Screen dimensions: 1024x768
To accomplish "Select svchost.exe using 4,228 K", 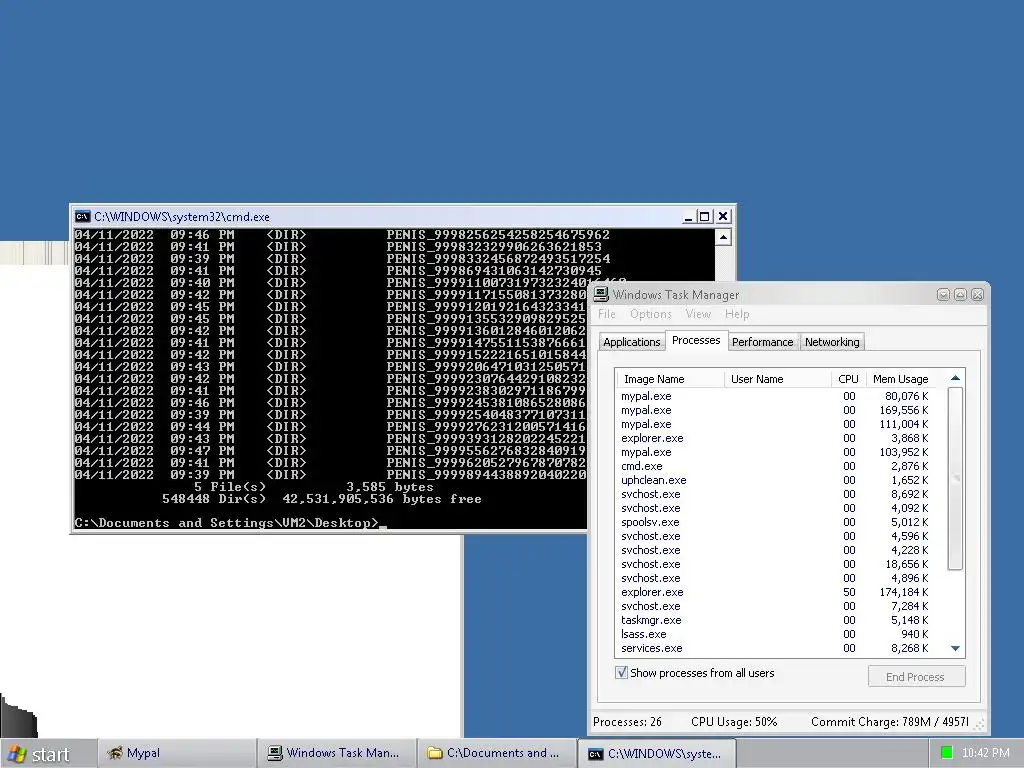I will (x=776, y=551).
